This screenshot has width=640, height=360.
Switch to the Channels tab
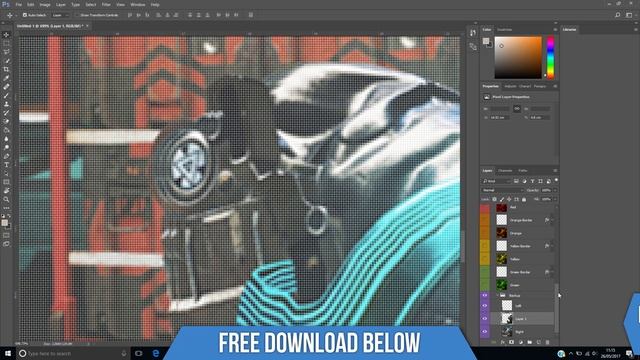505,171
